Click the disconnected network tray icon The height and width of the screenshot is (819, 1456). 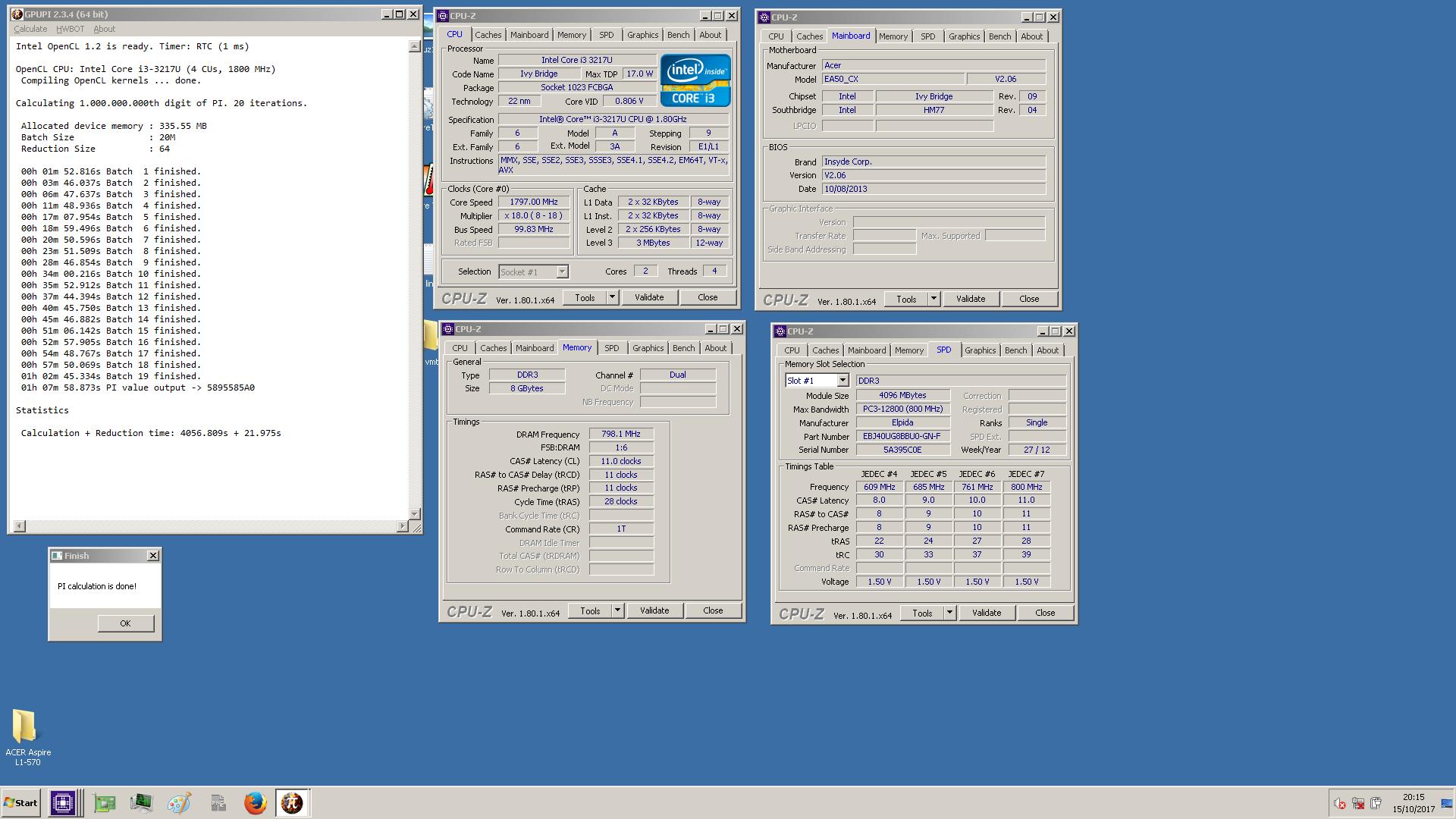pos(1358,804)
